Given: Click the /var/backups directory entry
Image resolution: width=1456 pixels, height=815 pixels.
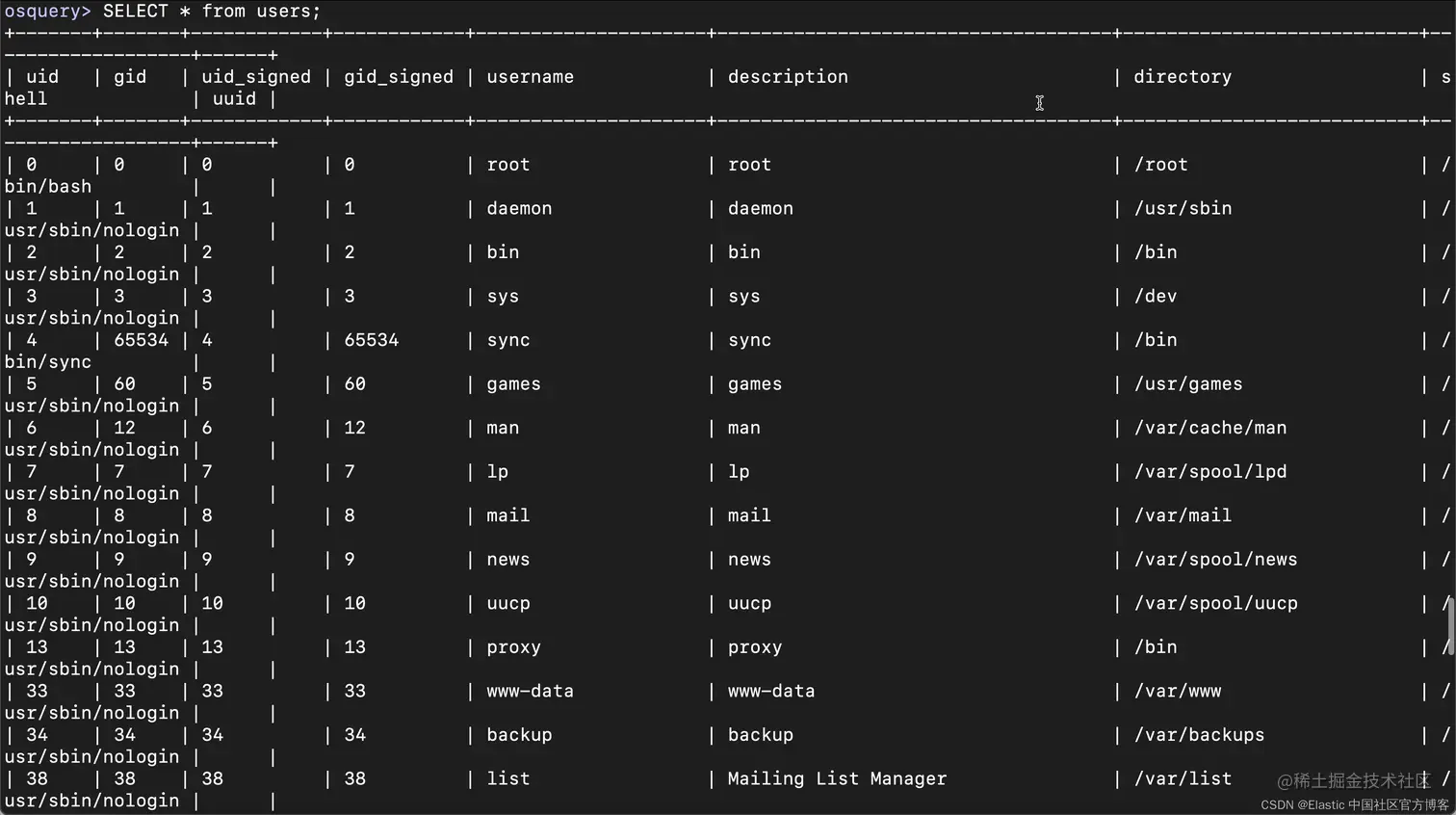Looking at the screenshot, I should tap(1199, 735).
